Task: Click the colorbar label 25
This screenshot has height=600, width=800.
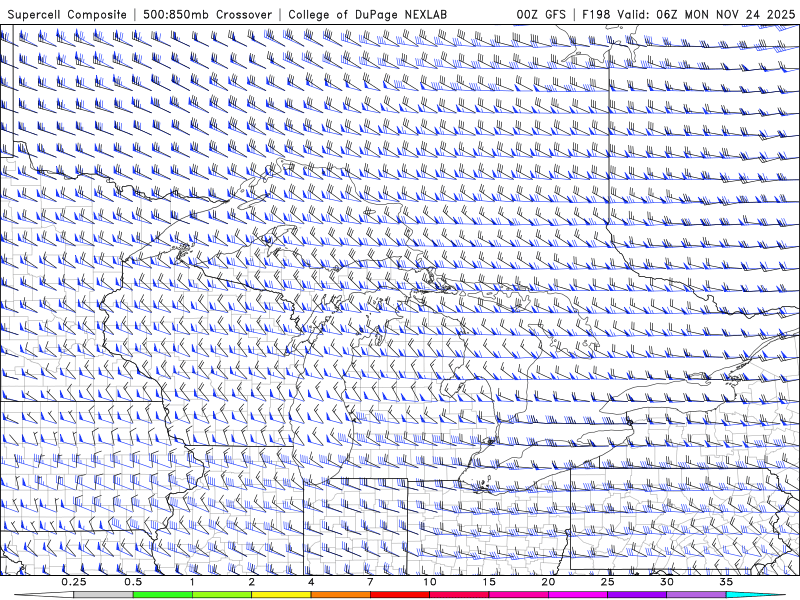Action: click(x=607, y=582)
